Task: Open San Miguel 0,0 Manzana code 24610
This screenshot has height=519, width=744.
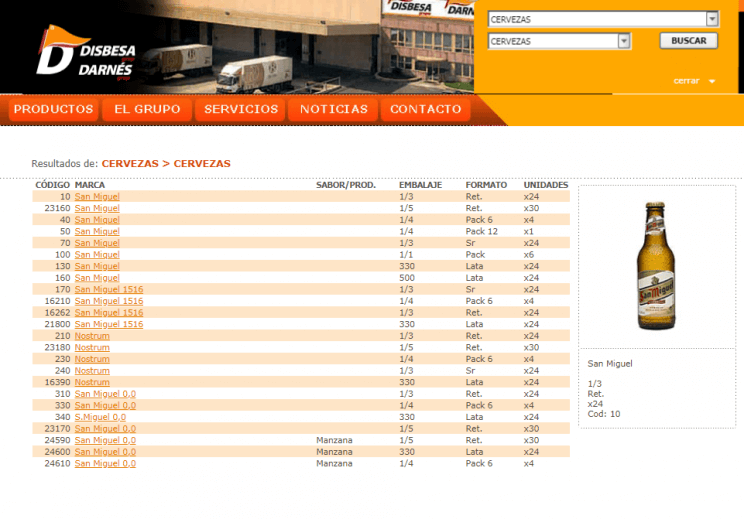Action: 105,464
